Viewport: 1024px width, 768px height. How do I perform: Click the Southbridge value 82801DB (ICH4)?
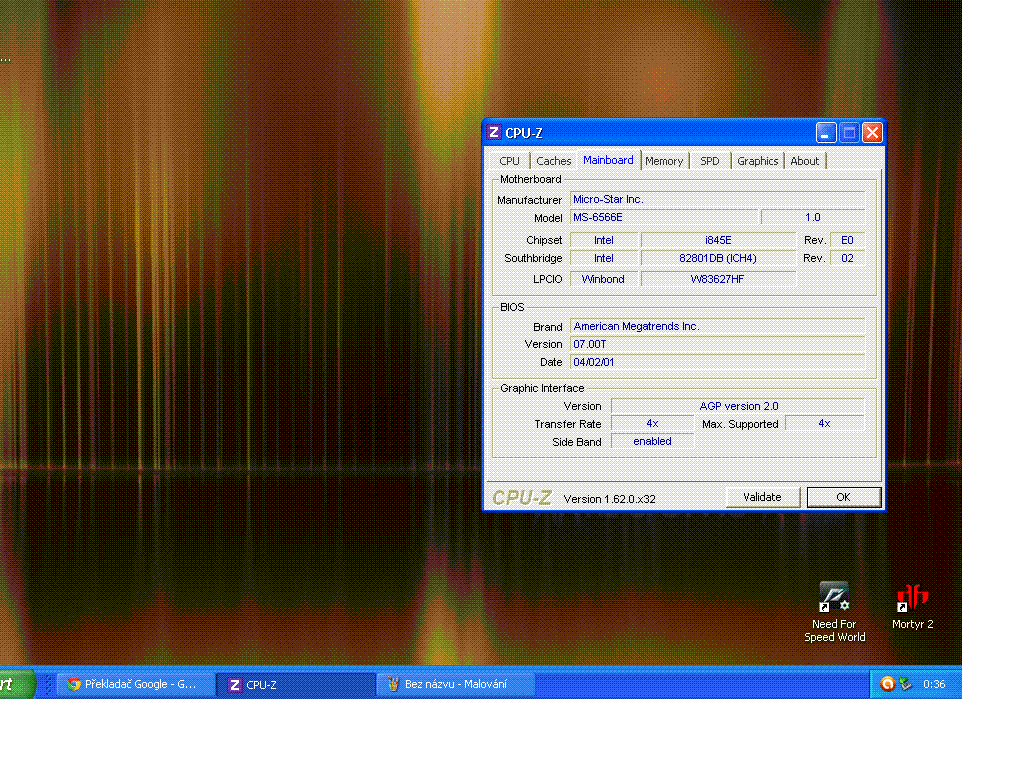[718, 259]
